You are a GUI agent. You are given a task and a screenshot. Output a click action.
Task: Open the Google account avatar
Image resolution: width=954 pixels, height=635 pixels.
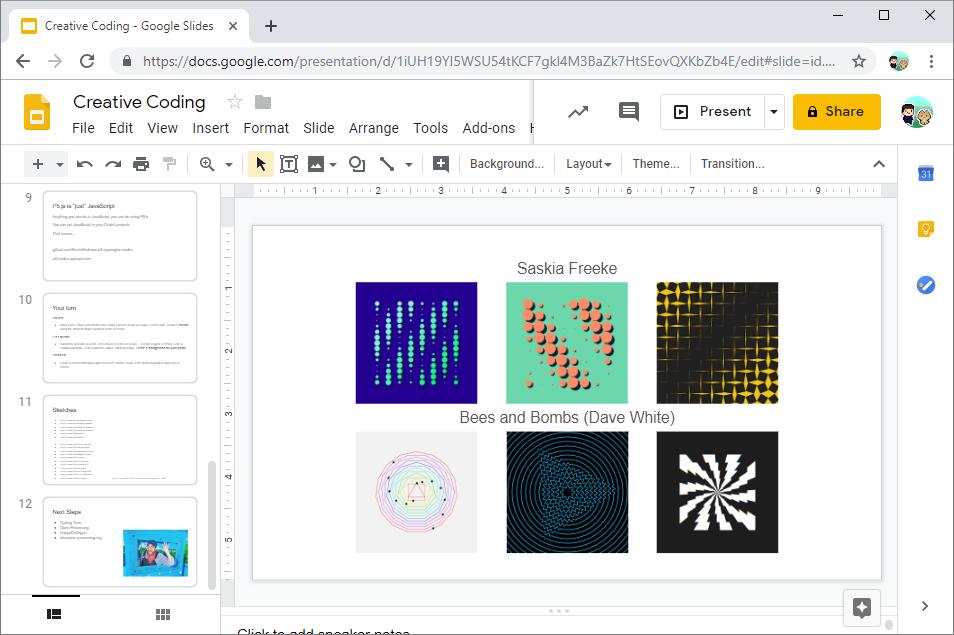[x=917, y=112]
